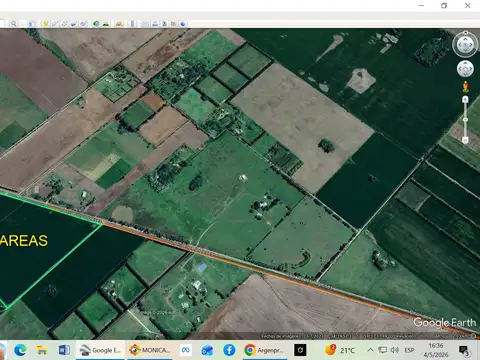Show hidden system tray icons chevron
Viewport: 480px width, 360px height.
click(370, 350)
